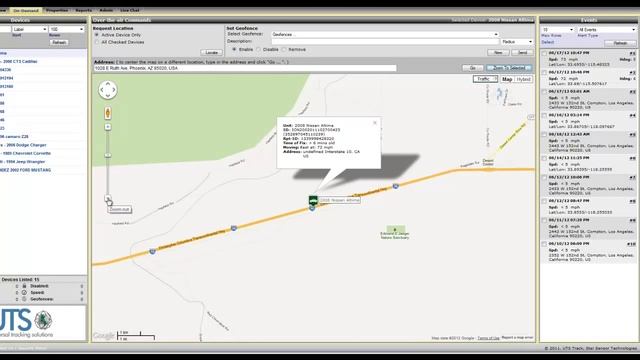Select the 2008 CTS Cadillac device
This screenshot has width=640, height=360.
click(20, 62)
